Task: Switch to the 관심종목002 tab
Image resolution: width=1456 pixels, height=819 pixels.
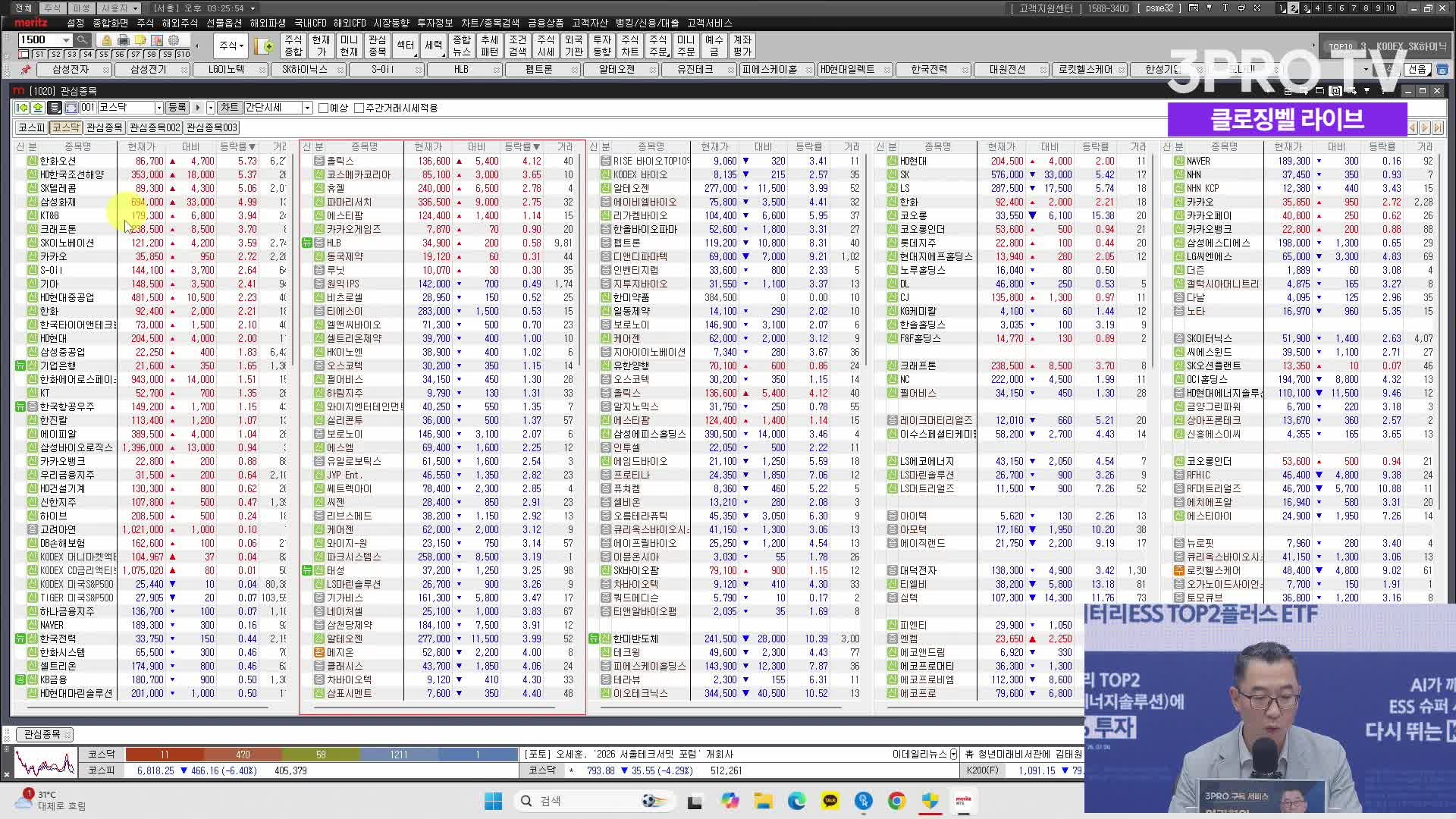Action: coord(155,127)
